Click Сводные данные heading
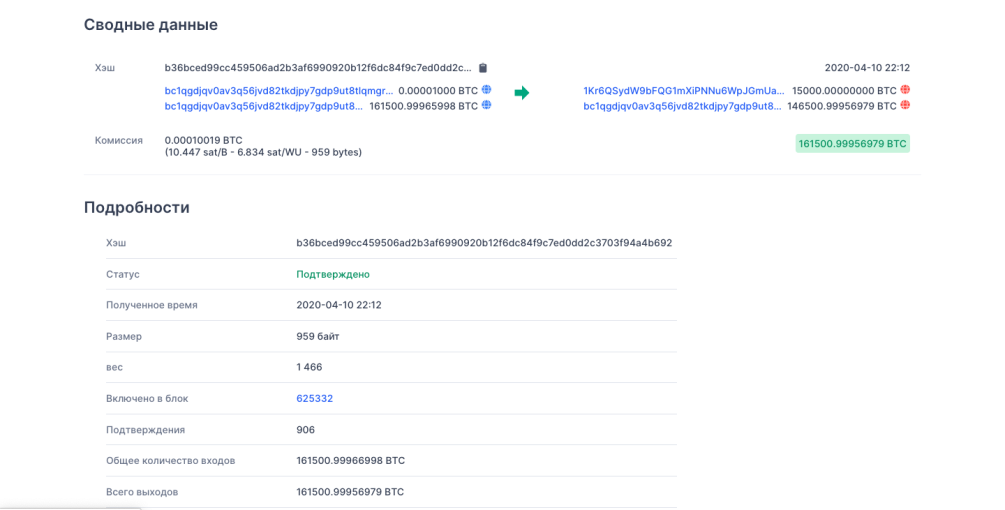This screenshot has height=510, width=1005. [151, 25]
